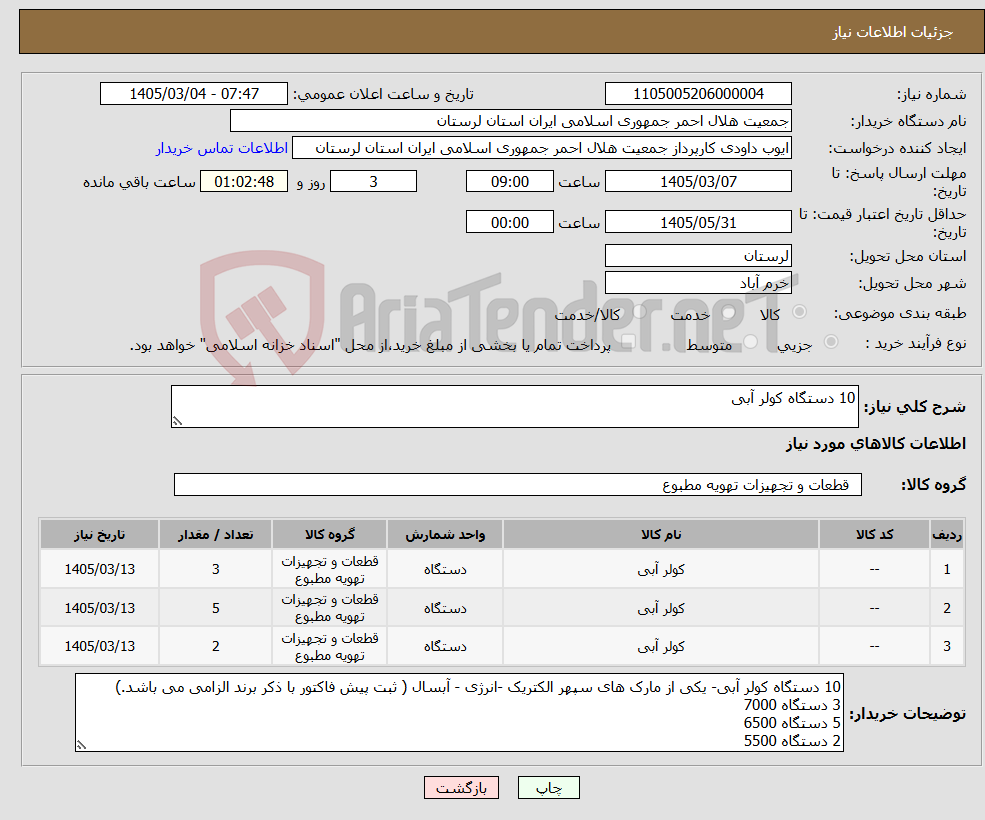Click the تاریخ نیاز column header

click(99, 534)
